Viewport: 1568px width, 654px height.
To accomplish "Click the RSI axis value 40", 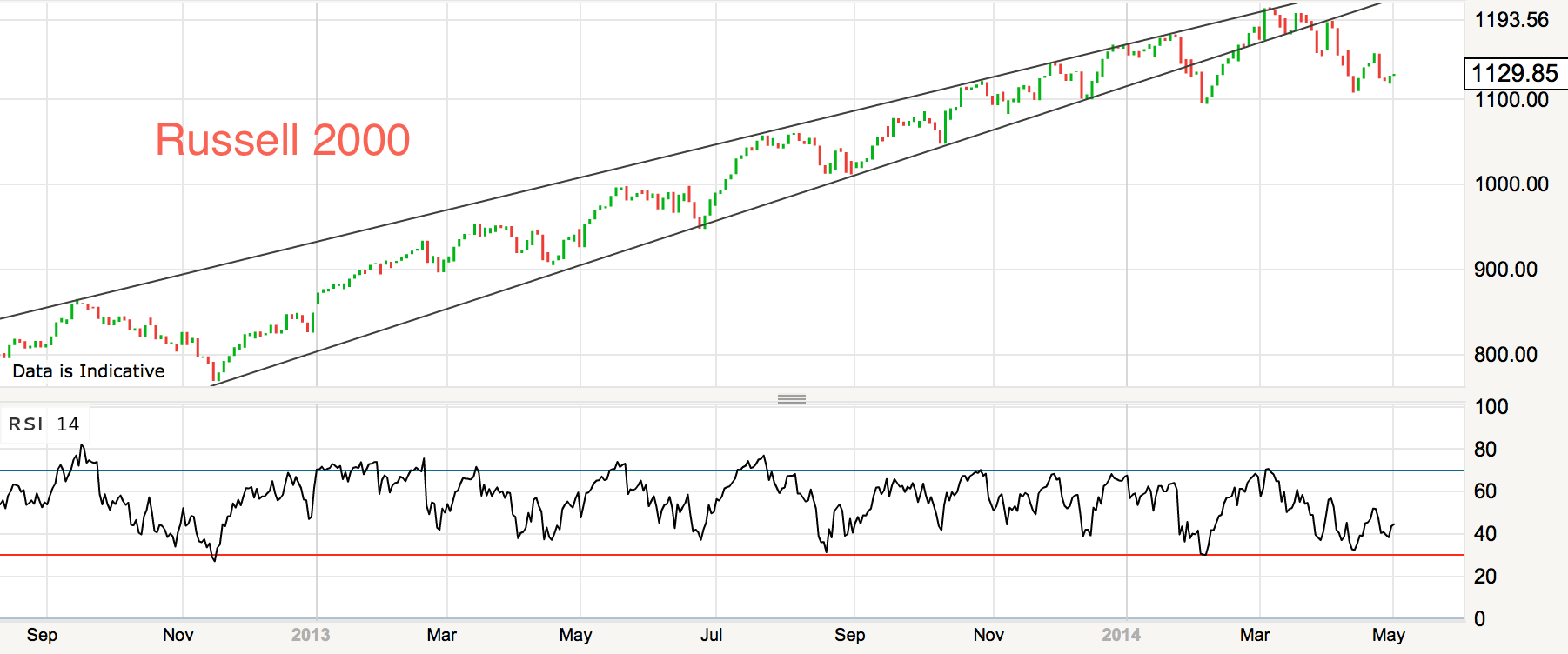I will (x=1485, y=534).
